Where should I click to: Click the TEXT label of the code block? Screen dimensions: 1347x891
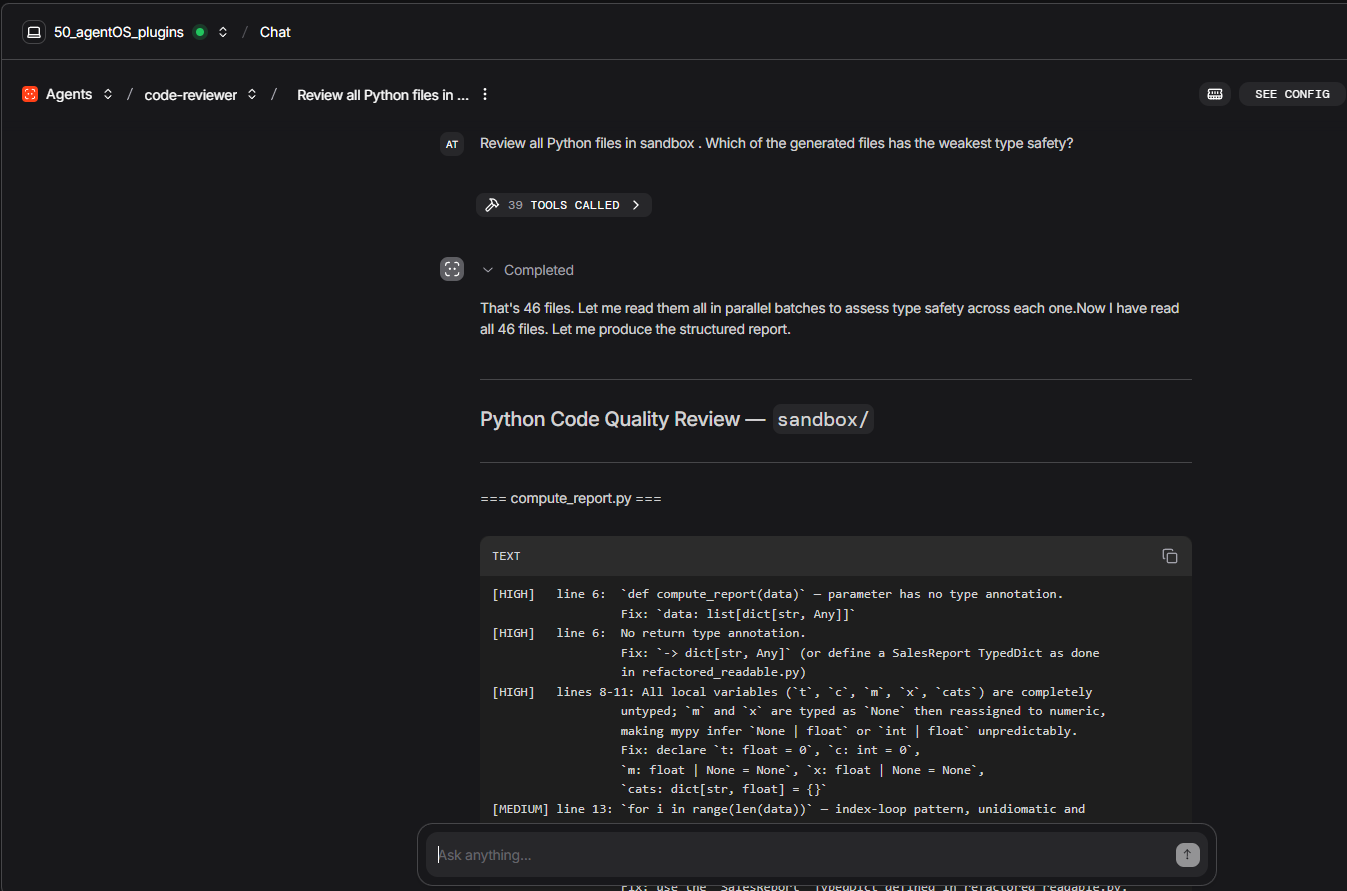tap(506, 556)
